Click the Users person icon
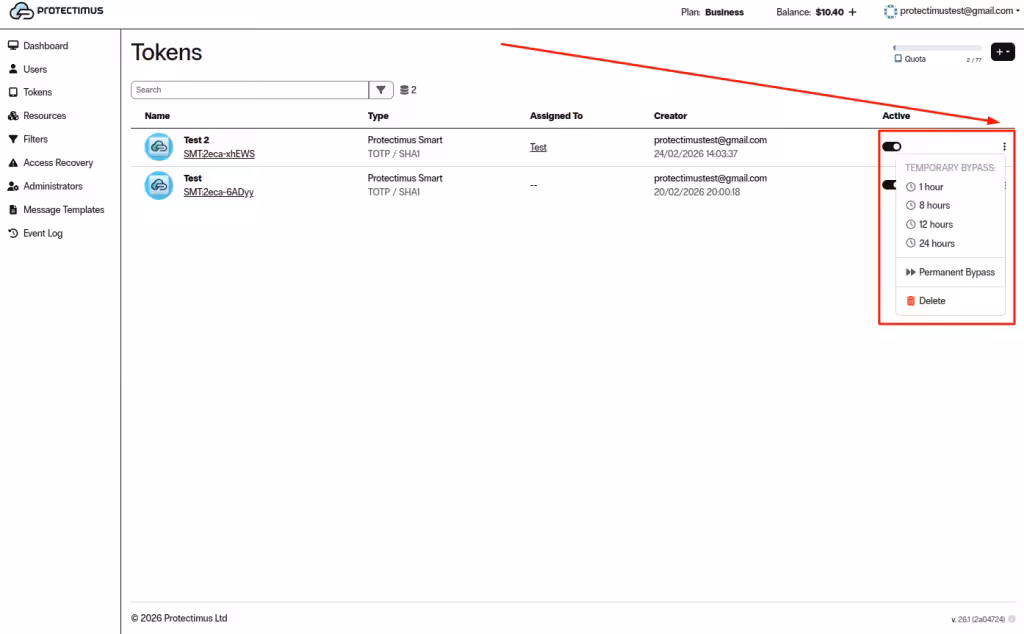 coord(13,69)
